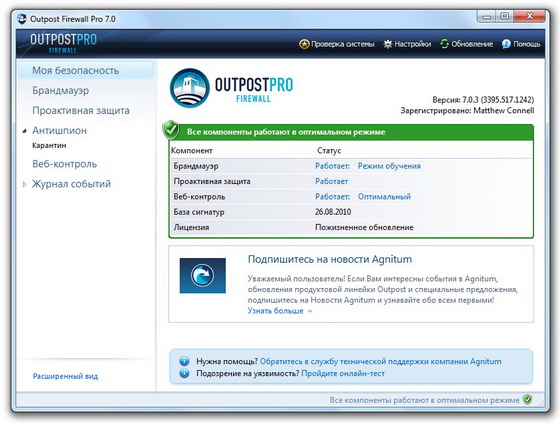
Task: Expand the 'Журнал событий' tree arrow
Action: click(24, 184)
